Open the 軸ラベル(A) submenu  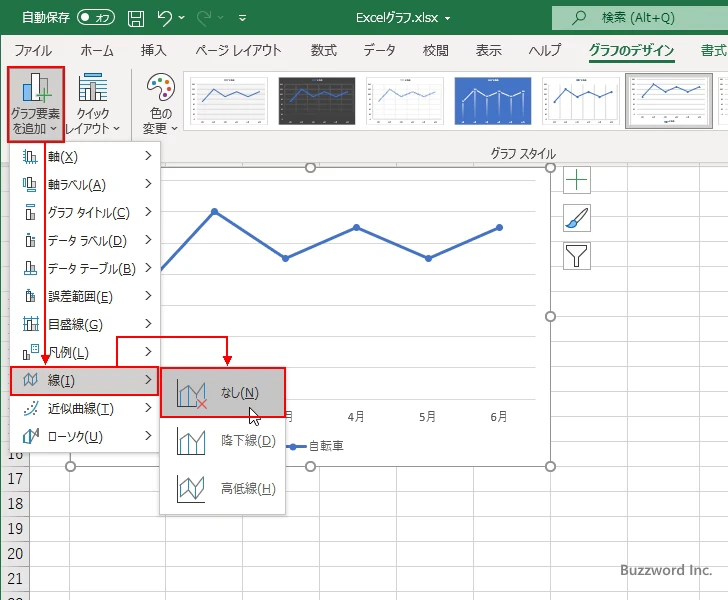pos(85,184)
